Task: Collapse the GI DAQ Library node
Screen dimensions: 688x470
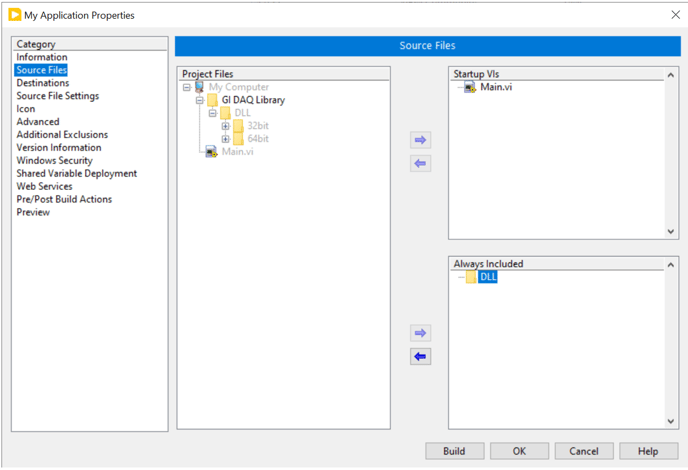Action: click(x=200, y=101)
